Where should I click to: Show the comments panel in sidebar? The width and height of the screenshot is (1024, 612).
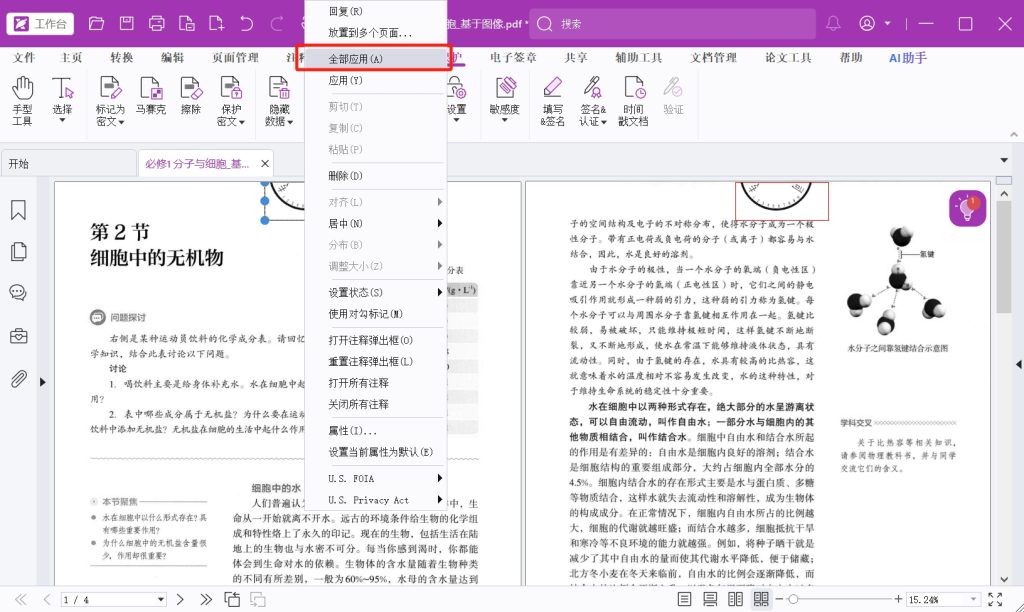coord(18,293)
